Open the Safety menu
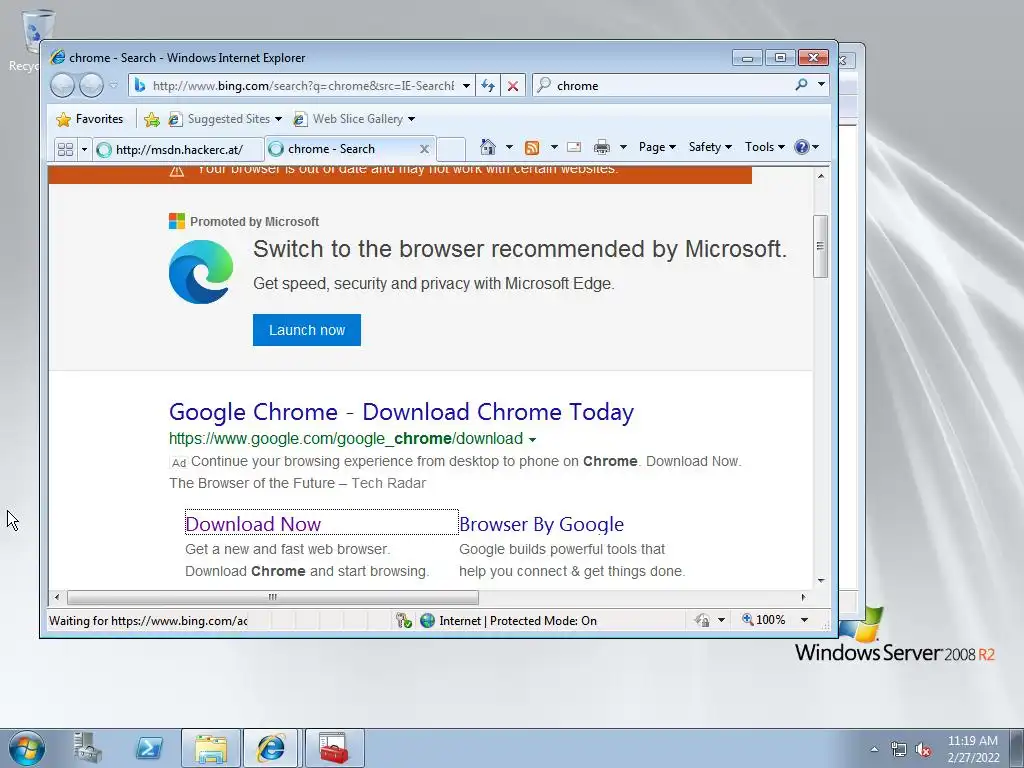The image size is (1024, 768). 710,147
